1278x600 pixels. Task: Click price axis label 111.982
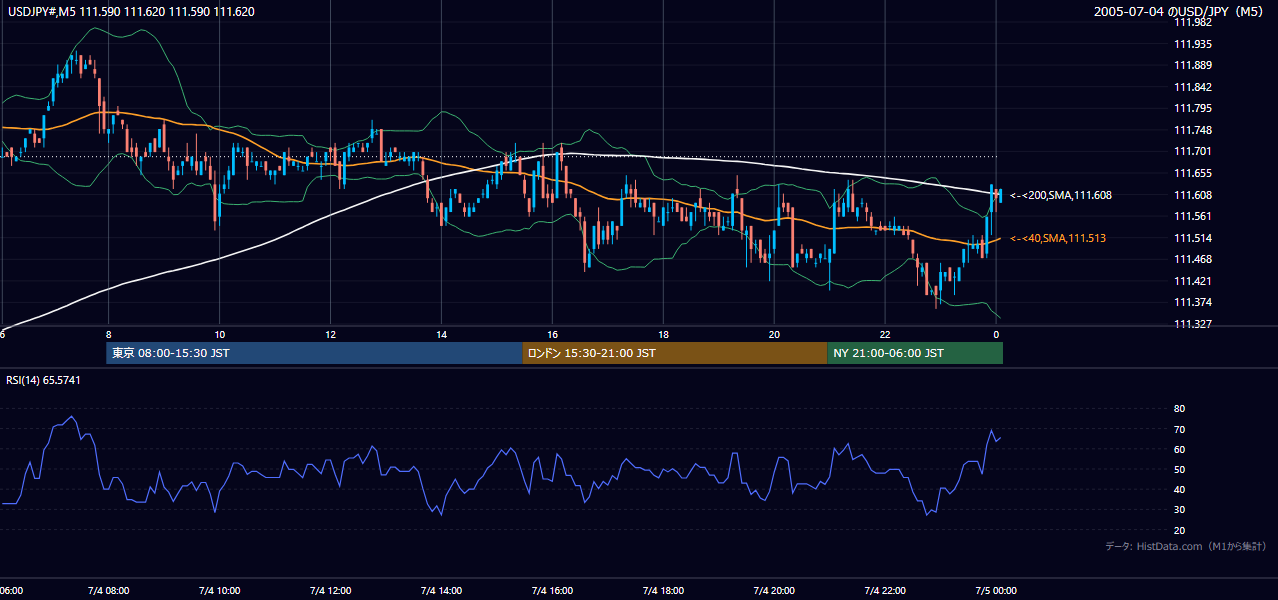point(1193,23)
